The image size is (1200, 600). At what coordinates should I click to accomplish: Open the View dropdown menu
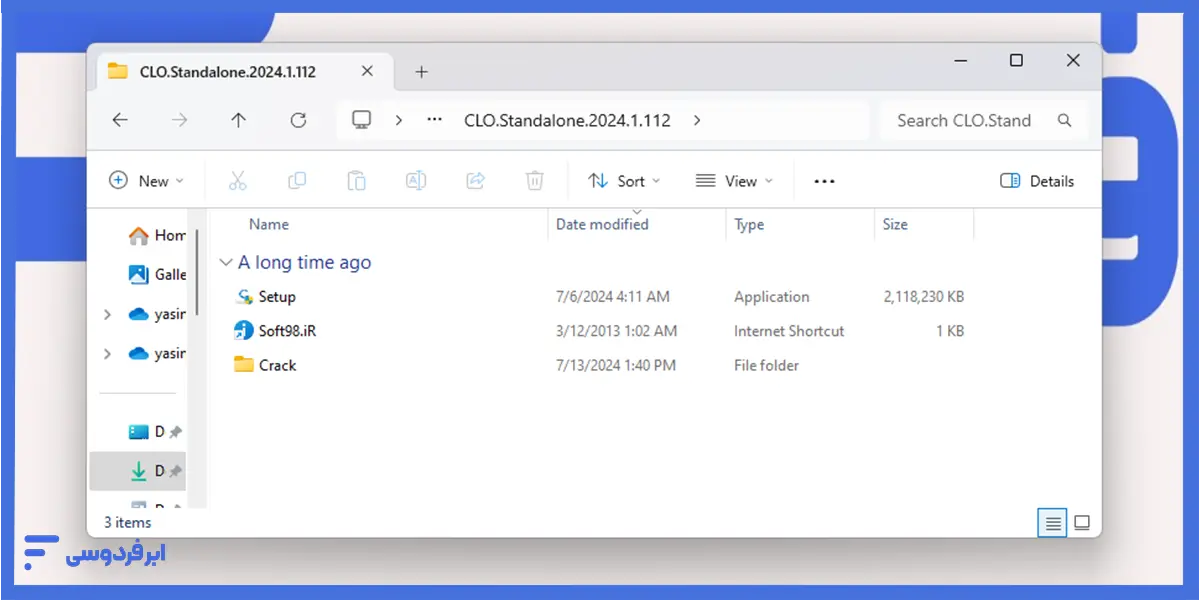pyautogui.click(x=735, y=181)
